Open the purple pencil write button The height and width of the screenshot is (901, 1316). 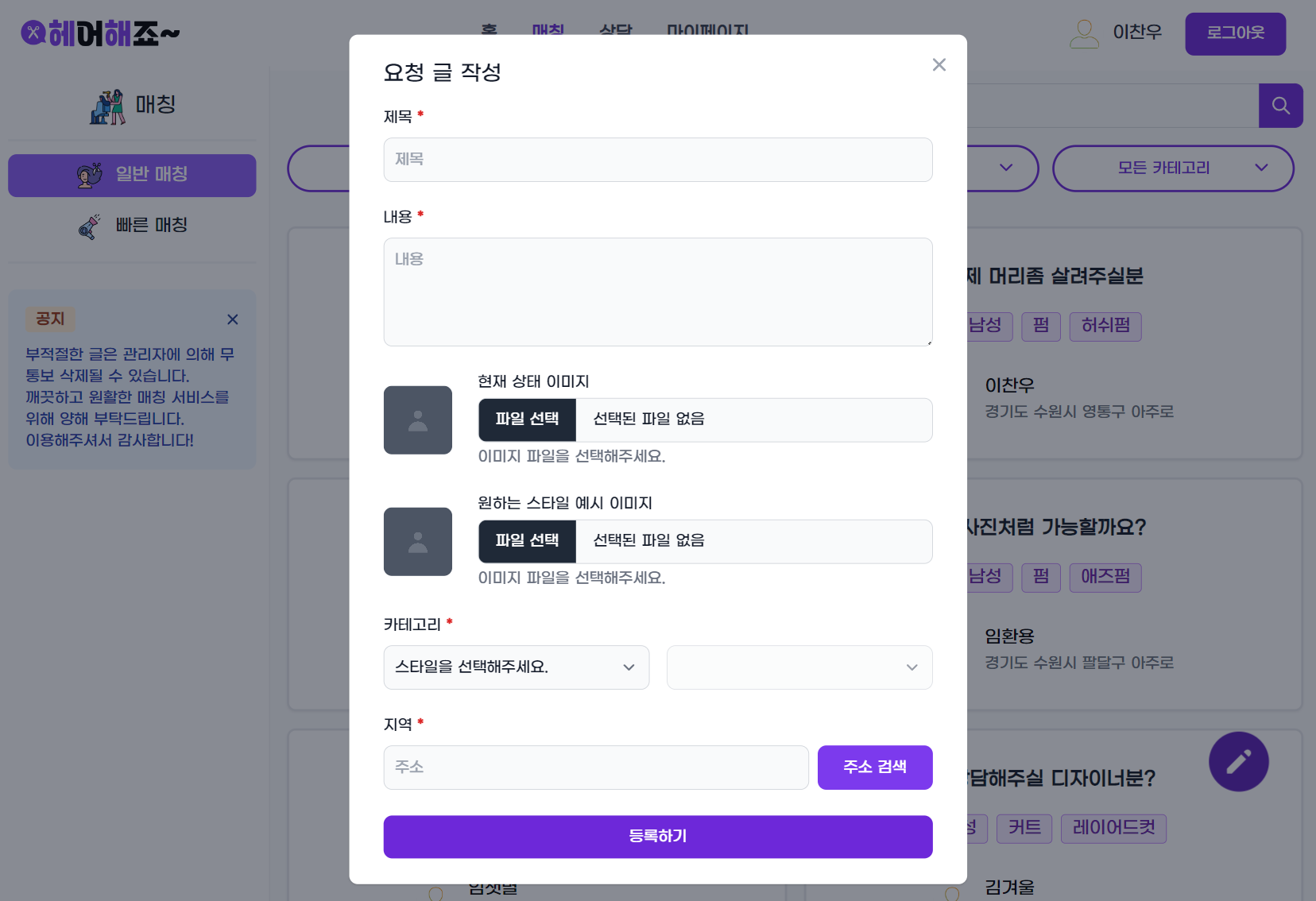coord(1237,761)
